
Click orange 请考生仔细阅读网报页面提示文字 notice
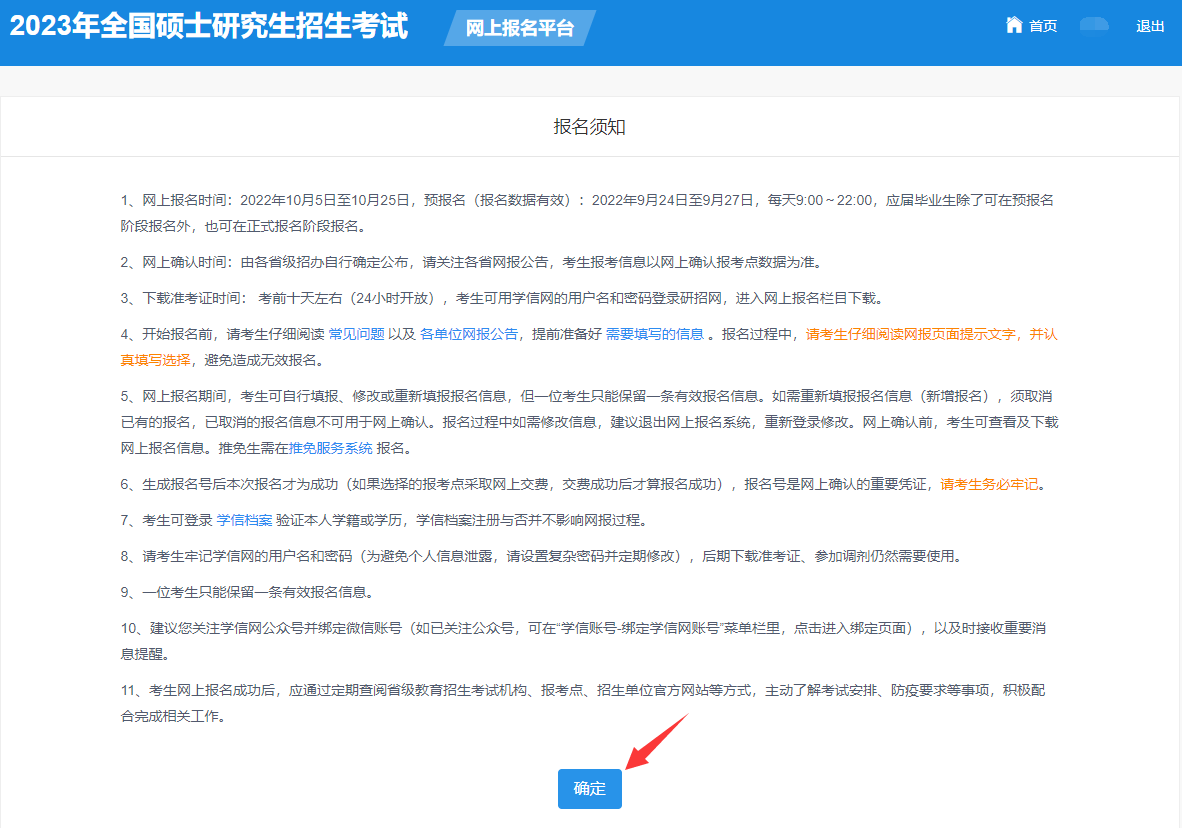click(x=913, y=334)
